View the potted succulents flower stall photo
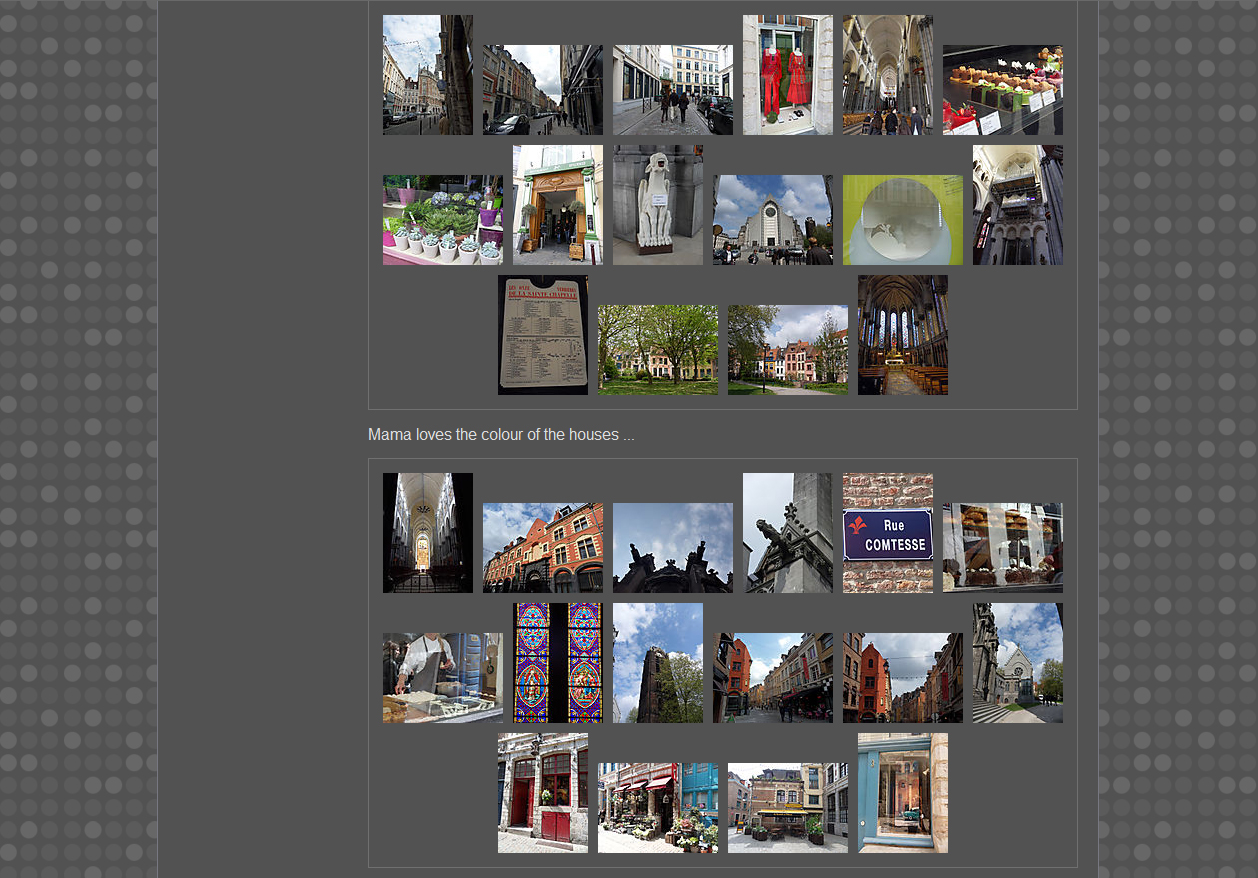 pyautogui.click(x=442, y=220)
